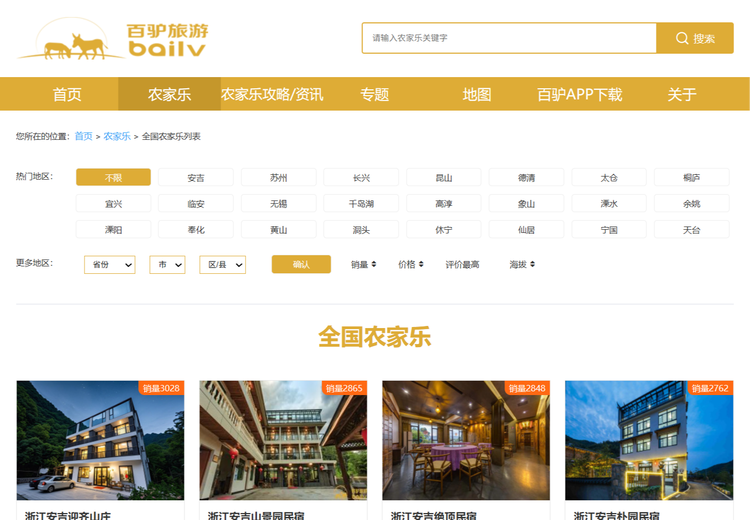Open the listing photo with 销量2848
This screenshot has width=750, height=520.
click(466, 440)
